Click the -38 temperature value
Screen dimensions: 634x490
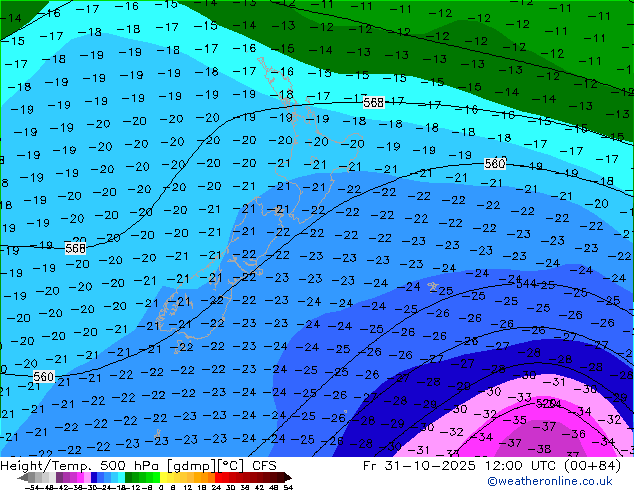click(539, 449)
